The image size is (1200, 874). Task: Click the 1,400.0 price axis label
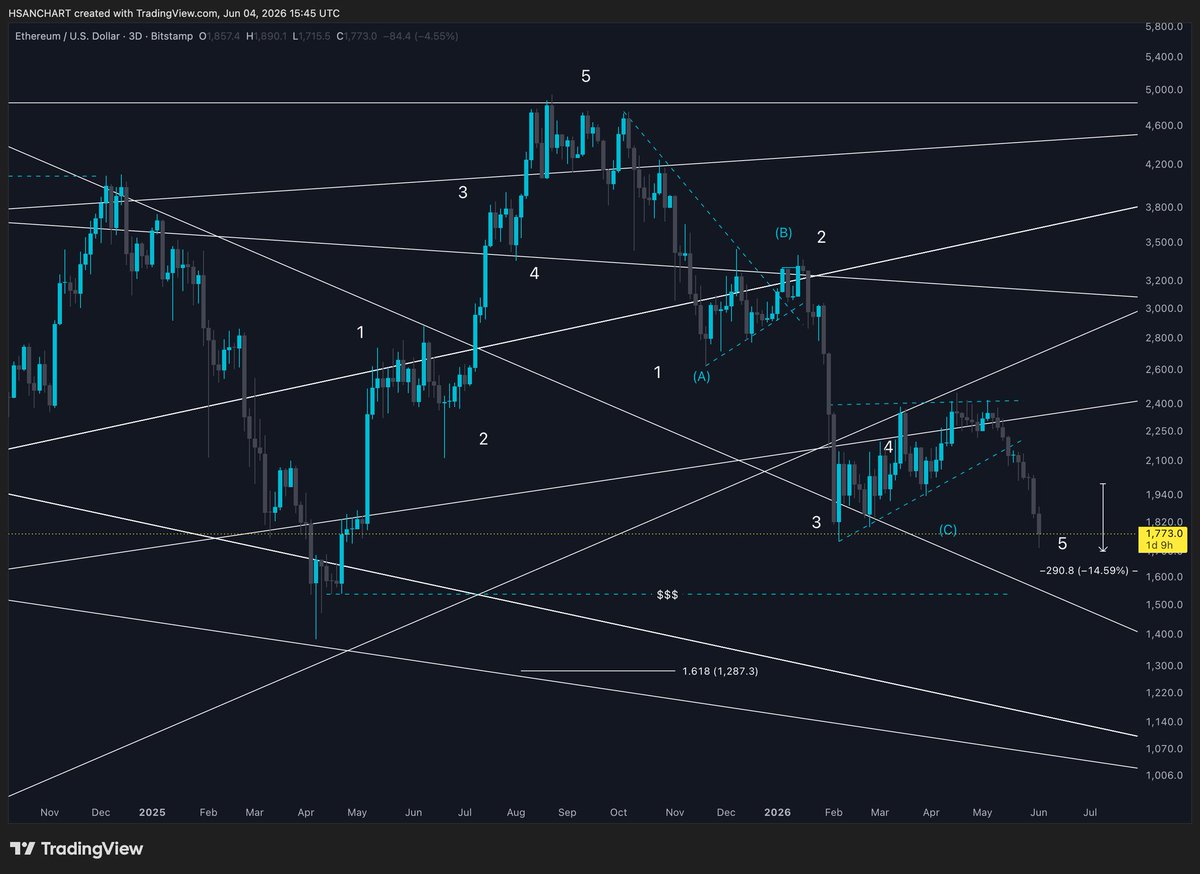tap(1163, 634)
